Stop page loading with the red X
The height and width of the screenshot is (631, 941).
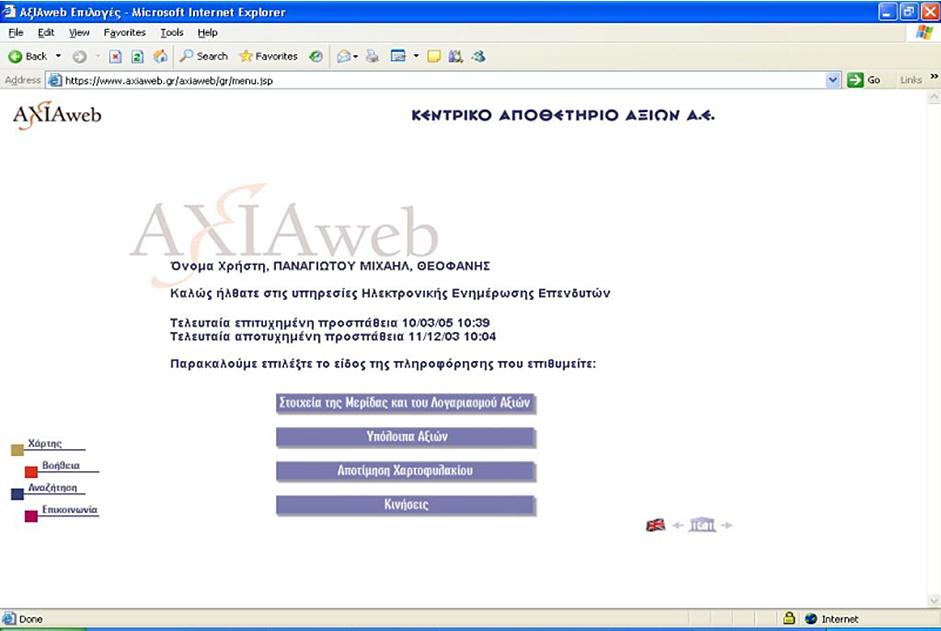(115, 56)
